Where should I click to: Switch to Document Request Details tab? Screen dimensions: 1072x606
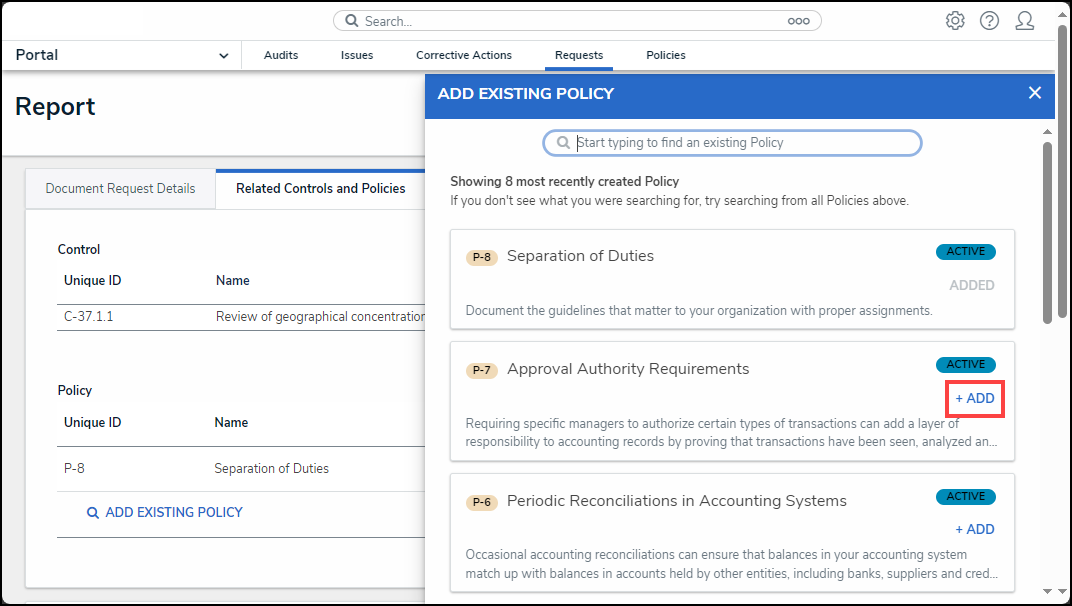120,189
